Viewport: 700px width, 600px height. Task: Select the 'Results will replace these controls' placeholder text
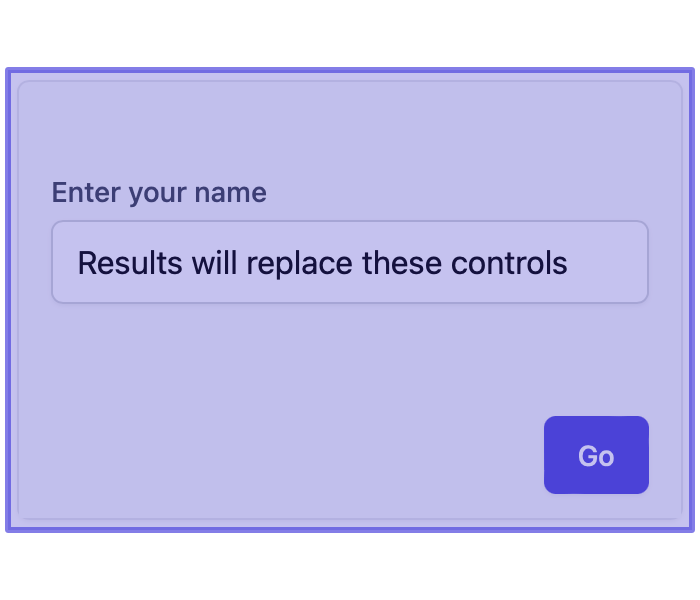coord(322,263)
